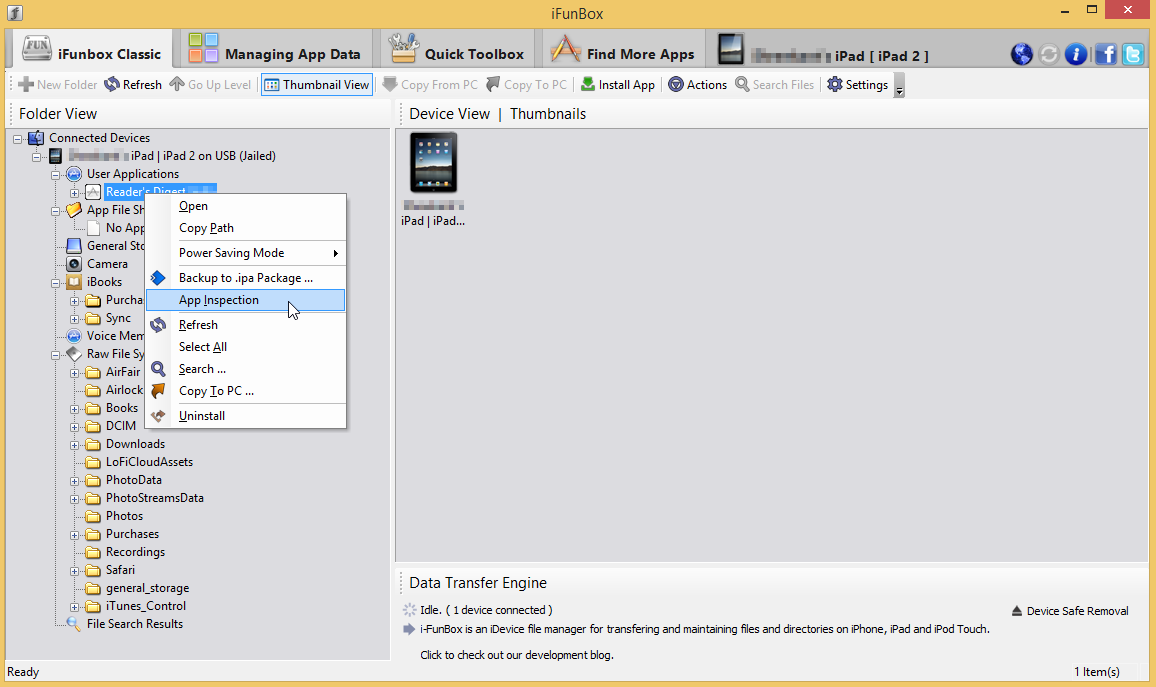The image size is (1156, 687).
Task: Click the Thumbnails heading label
Action: (548, 114)
